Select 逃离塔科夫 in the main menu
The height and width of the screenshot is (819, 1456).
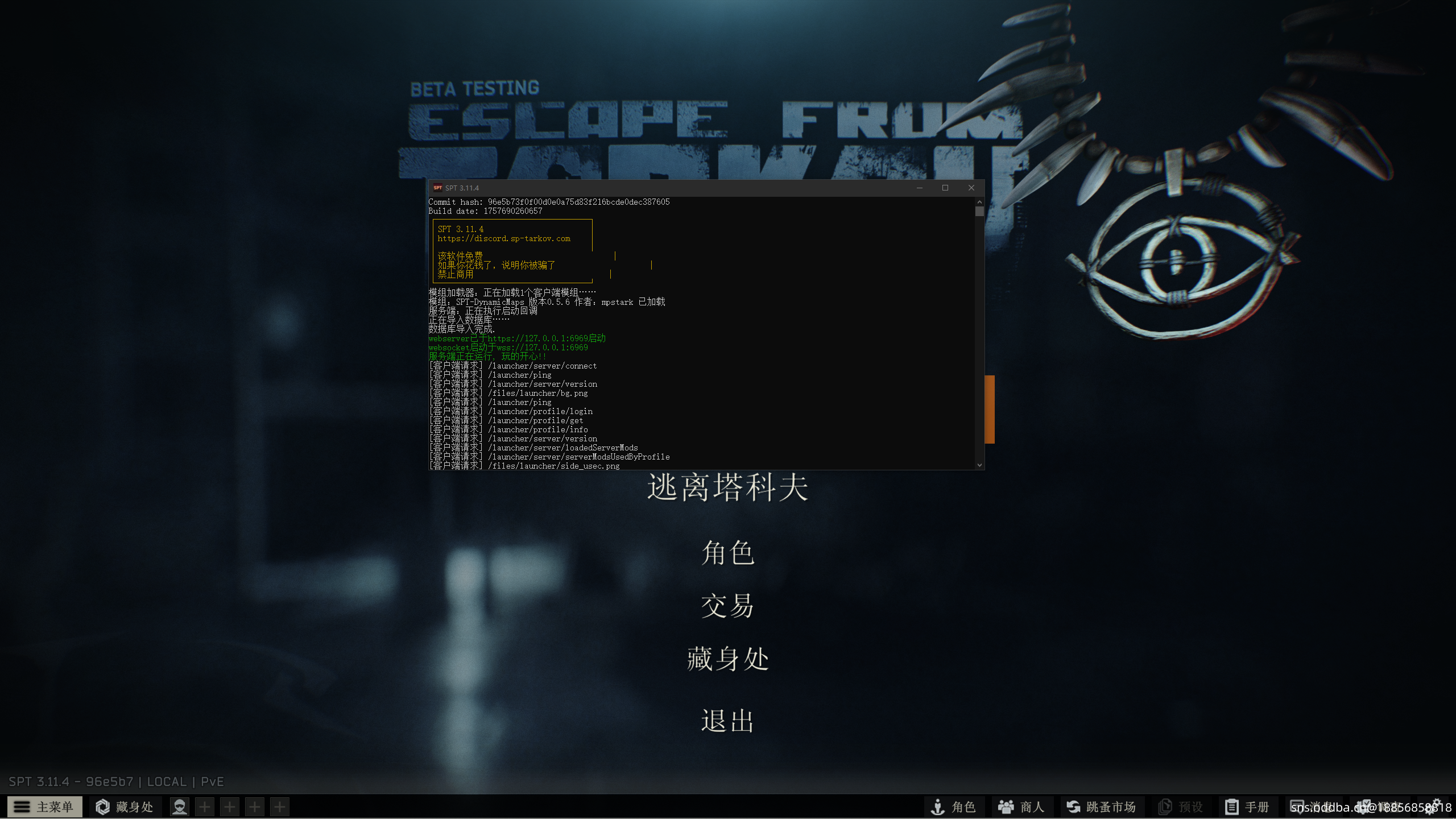[727, 487]
